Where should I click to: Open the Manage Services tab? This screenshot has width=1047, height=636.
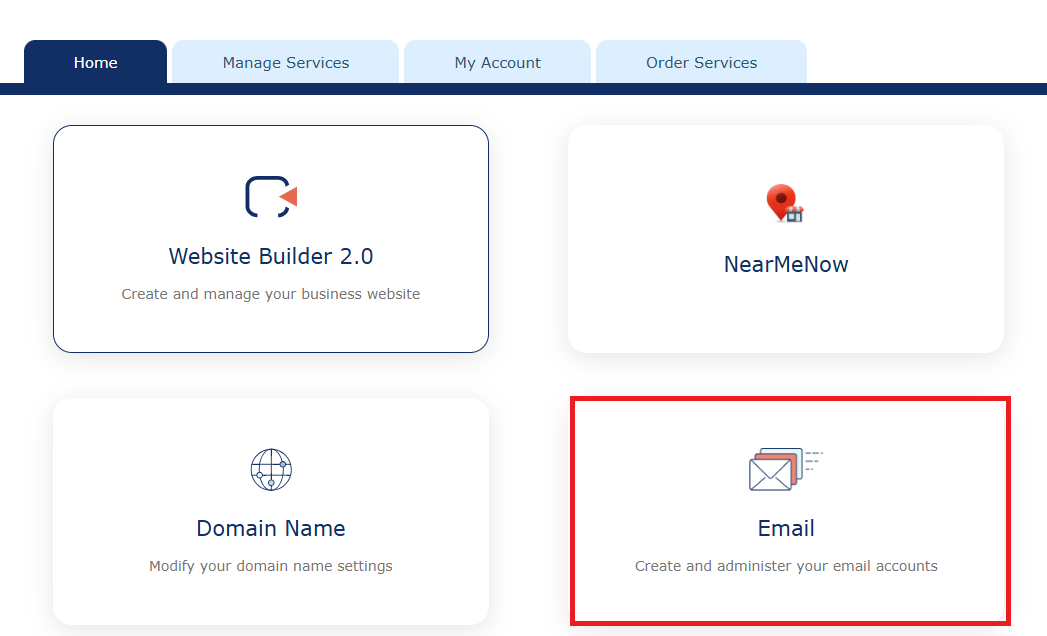click(286, 62)
